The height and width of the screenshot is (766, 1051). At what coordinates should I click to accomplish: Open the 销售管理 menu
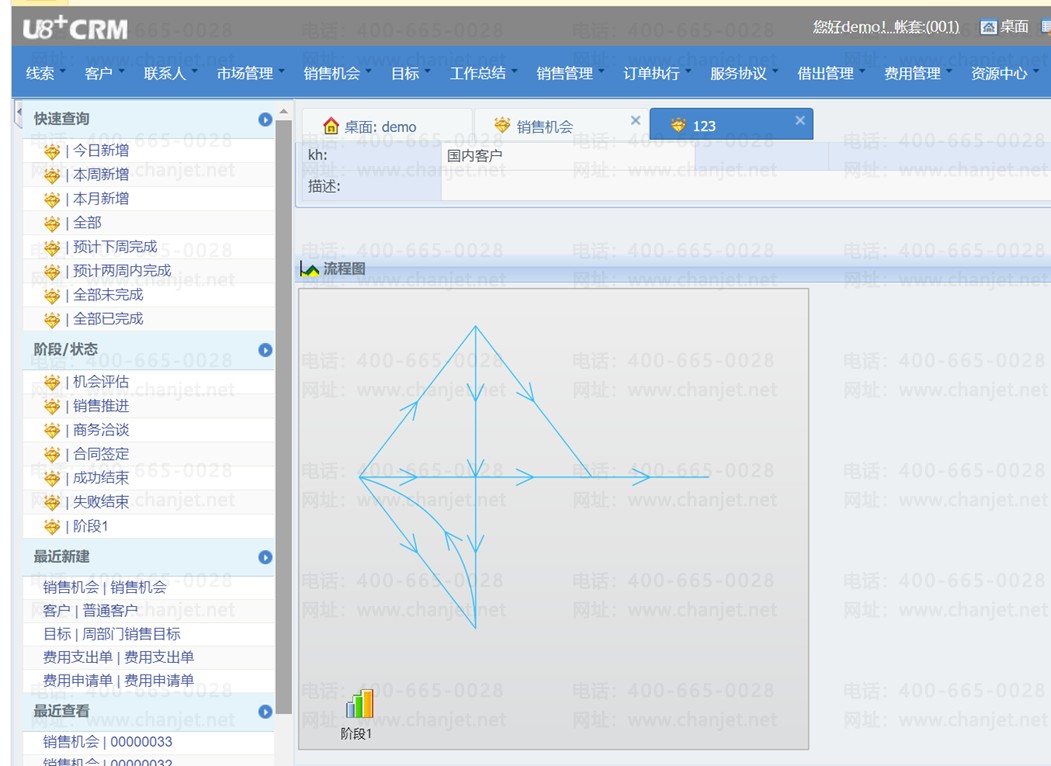(570, 73)
